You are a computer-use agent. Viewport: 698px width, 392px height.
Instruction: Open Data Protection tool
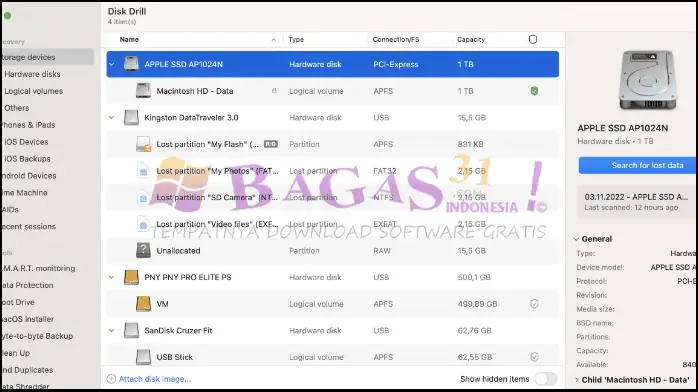[27, 285]
